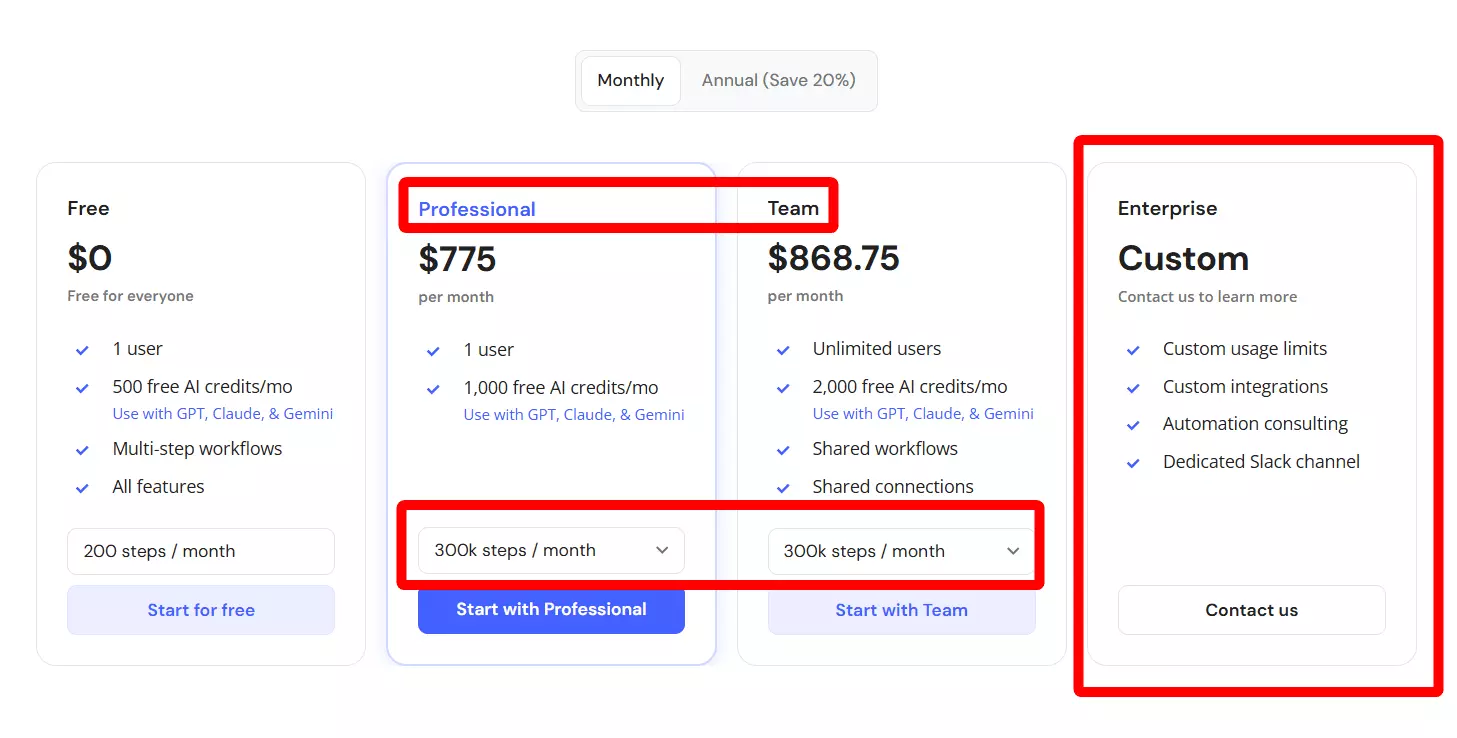Click the checkmark next to '1,000 free AI credits/mo'
Image resolution: width=1457 pixels, height=738 pixels.
pyautogui.click(x=433, y=389)
